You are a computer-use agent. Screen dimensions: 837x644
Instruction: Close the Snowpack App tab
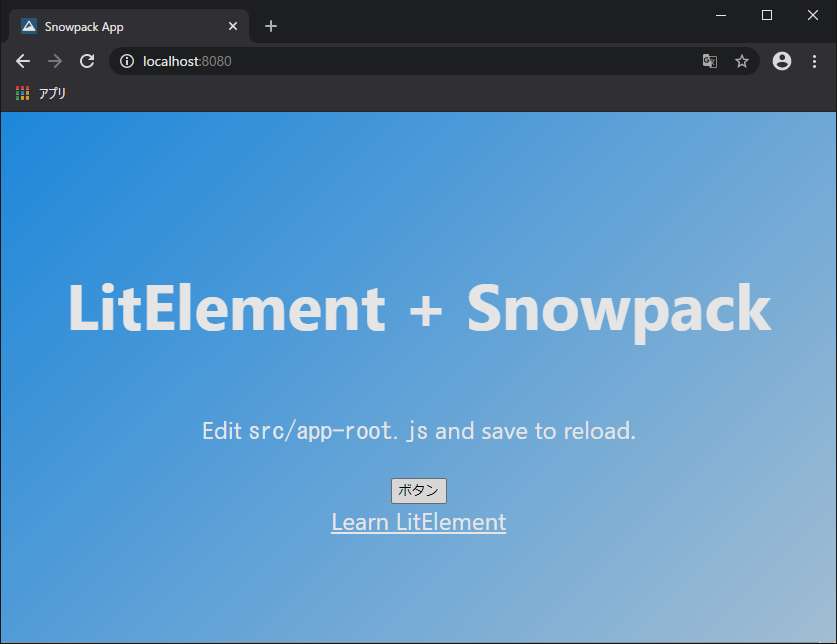(x=233, y=26)
